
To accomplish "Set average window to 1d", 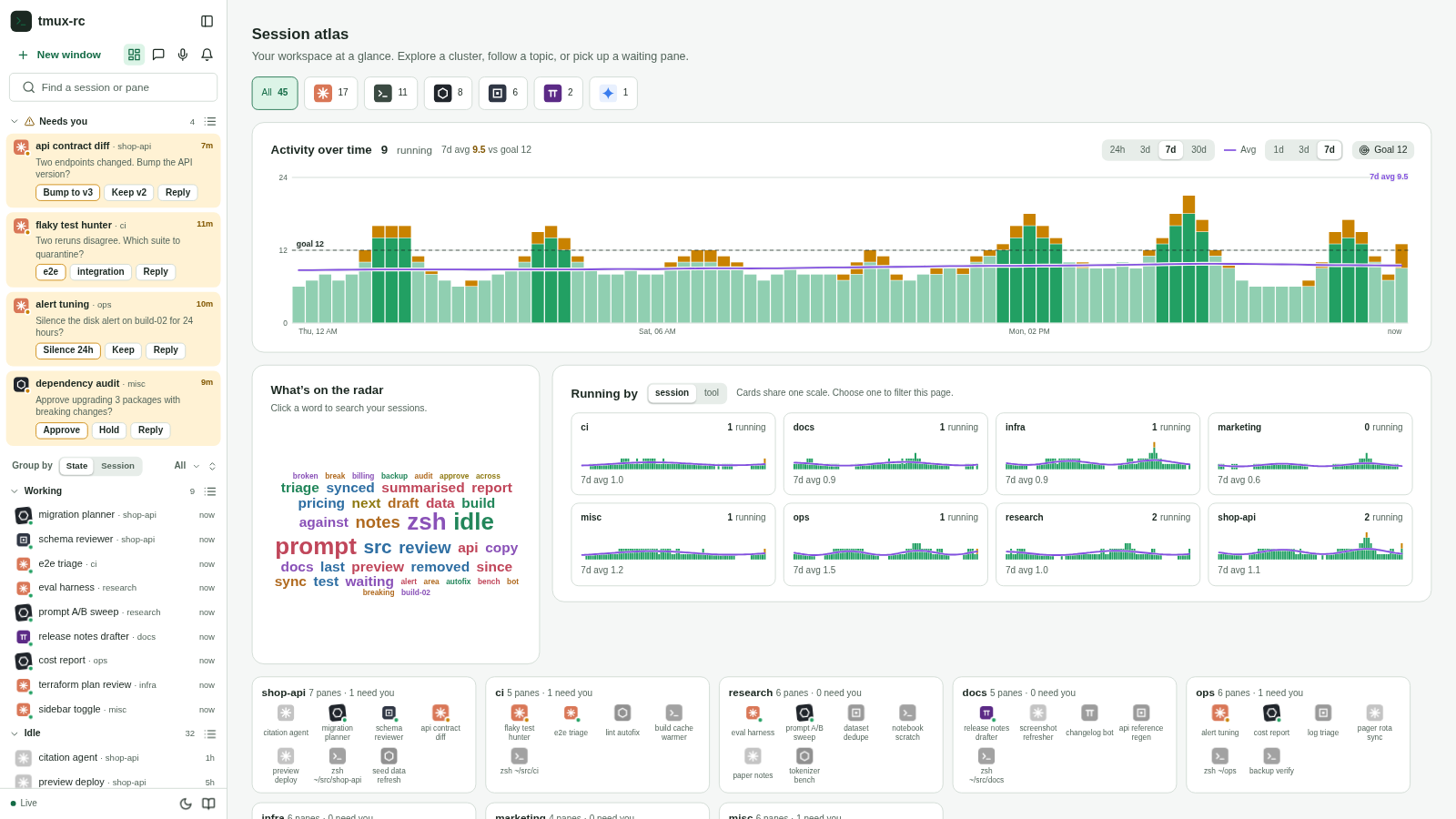I will [1279, 150].
